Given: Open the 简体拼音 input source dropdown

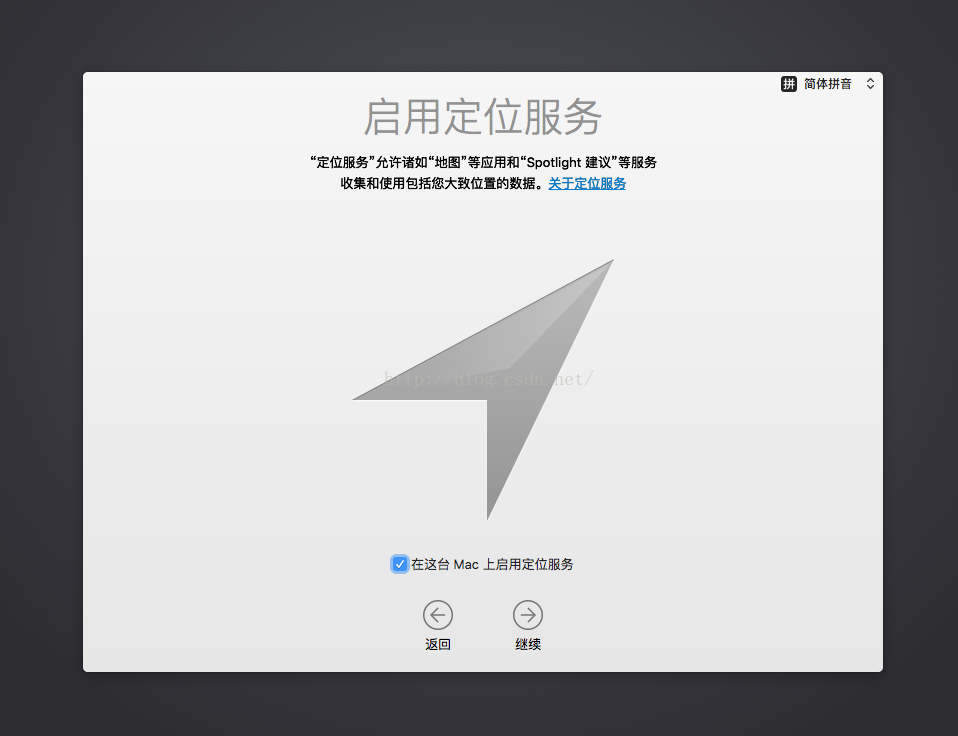Looking at the screenshot, I should pyautogui.click(x=828, y=84).
